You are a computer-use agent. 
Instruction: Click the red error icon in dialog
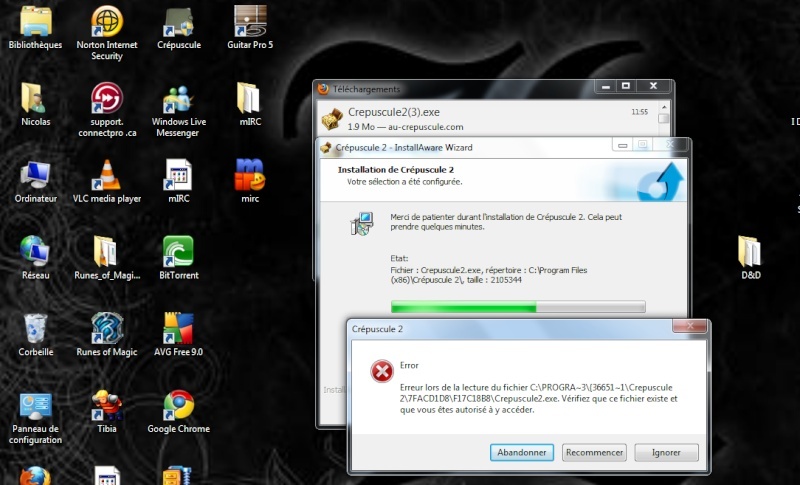(x=382, y=371)
